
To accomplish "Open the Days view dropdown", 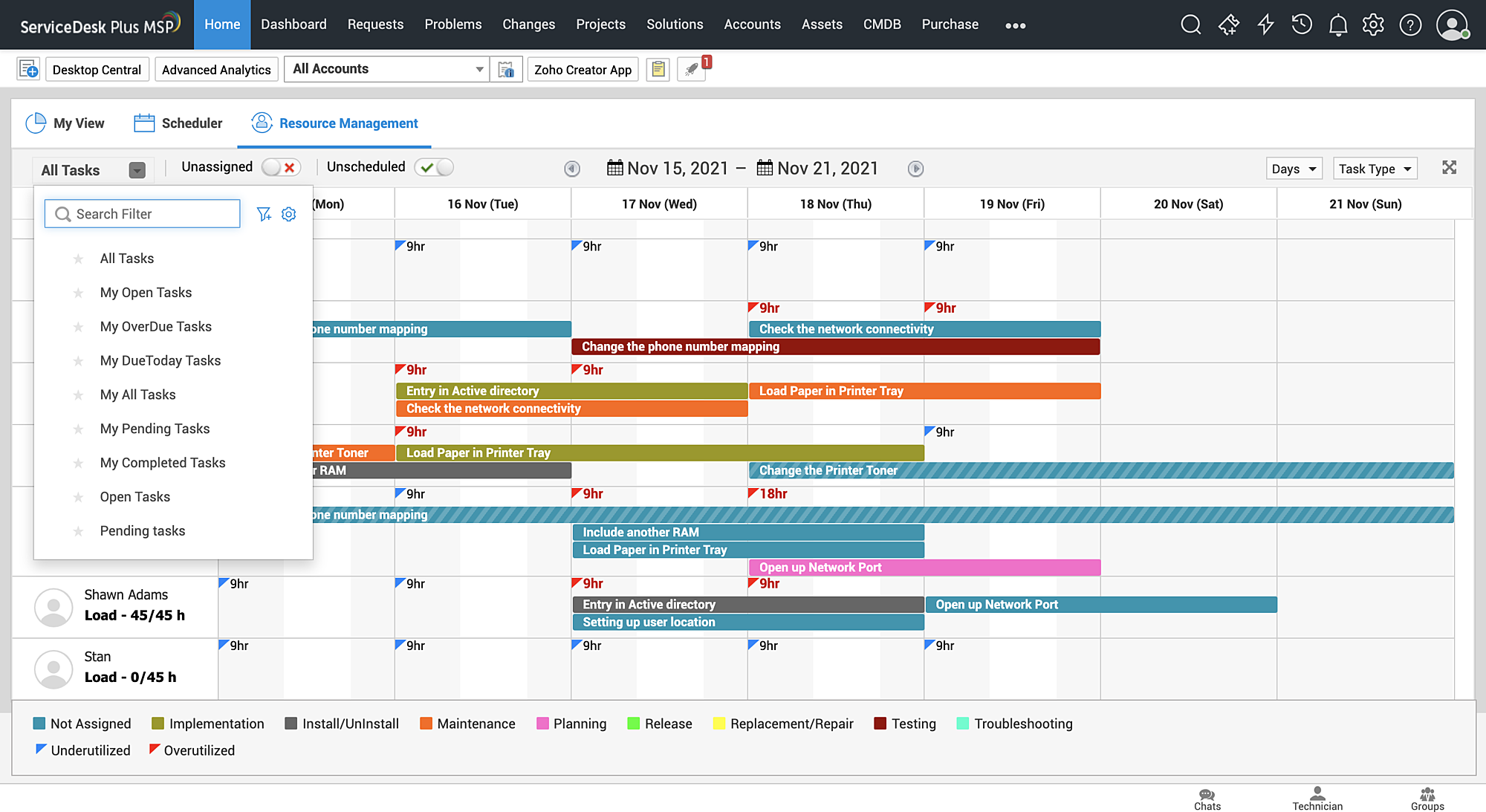I will [1293, 169].
